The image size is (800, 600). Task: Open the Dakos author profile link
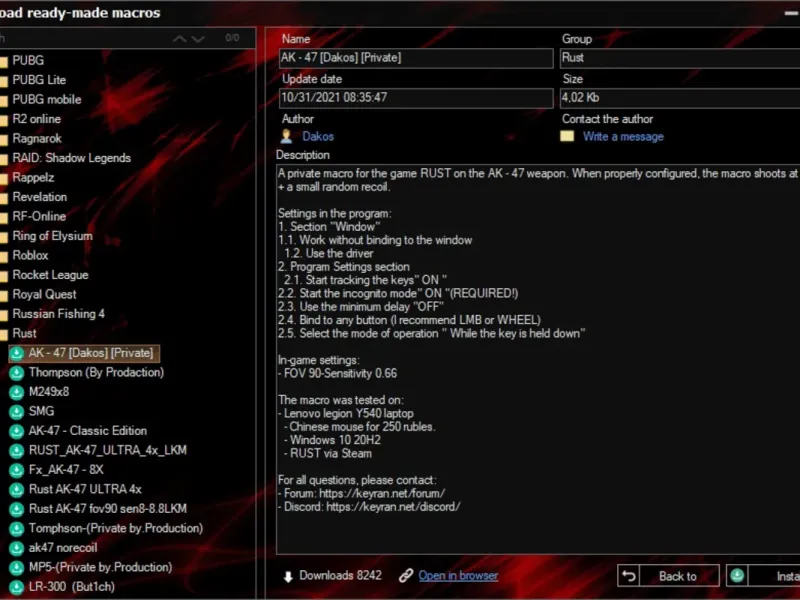click(x=318, y=137)
